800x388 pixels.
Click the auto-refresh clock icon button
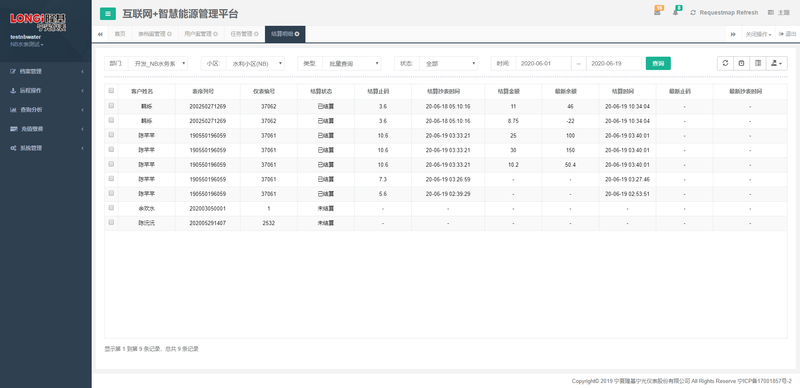click(x=741, y=63)
